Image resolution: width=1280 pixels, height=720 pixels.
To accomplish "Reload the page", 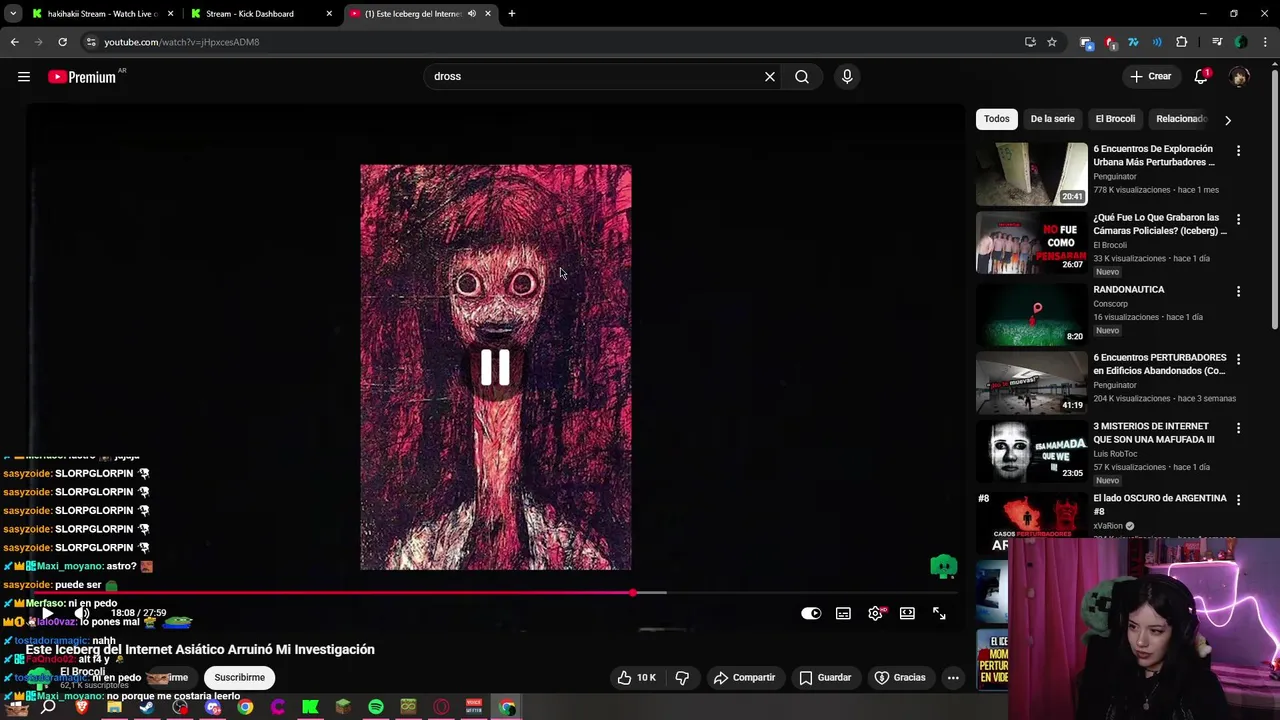I will point(62,42).
